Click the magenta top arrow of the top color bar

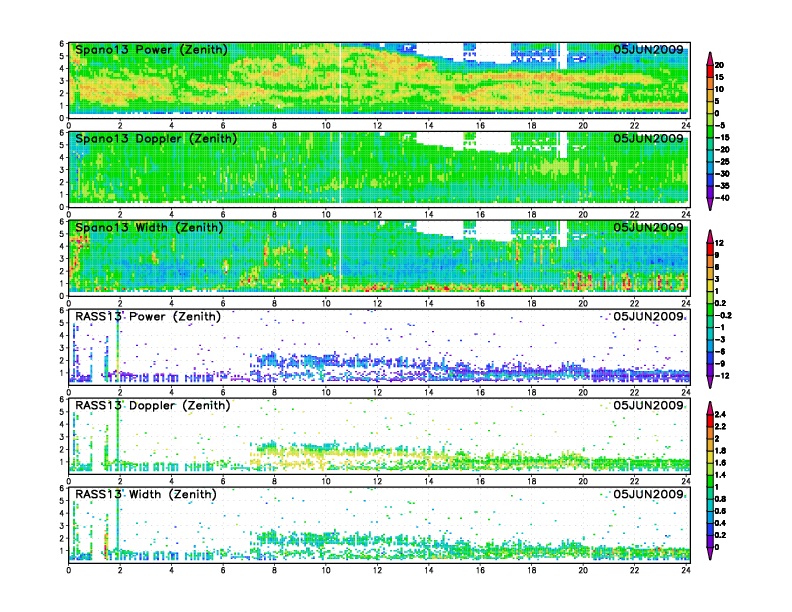click(x=710, y=58)
